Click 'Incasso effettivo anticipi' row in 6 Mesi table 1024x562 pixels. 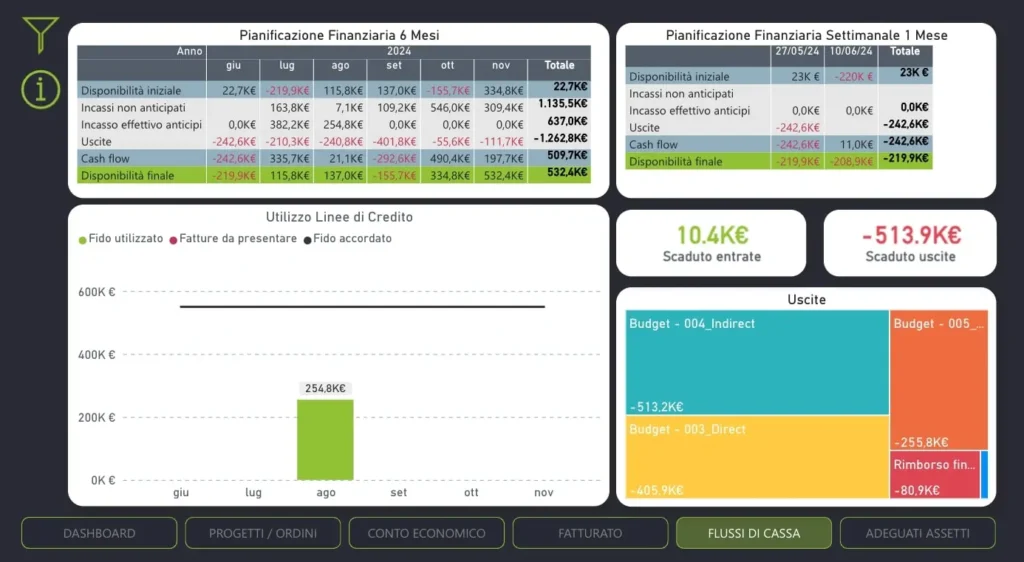[x=334, y=124]
